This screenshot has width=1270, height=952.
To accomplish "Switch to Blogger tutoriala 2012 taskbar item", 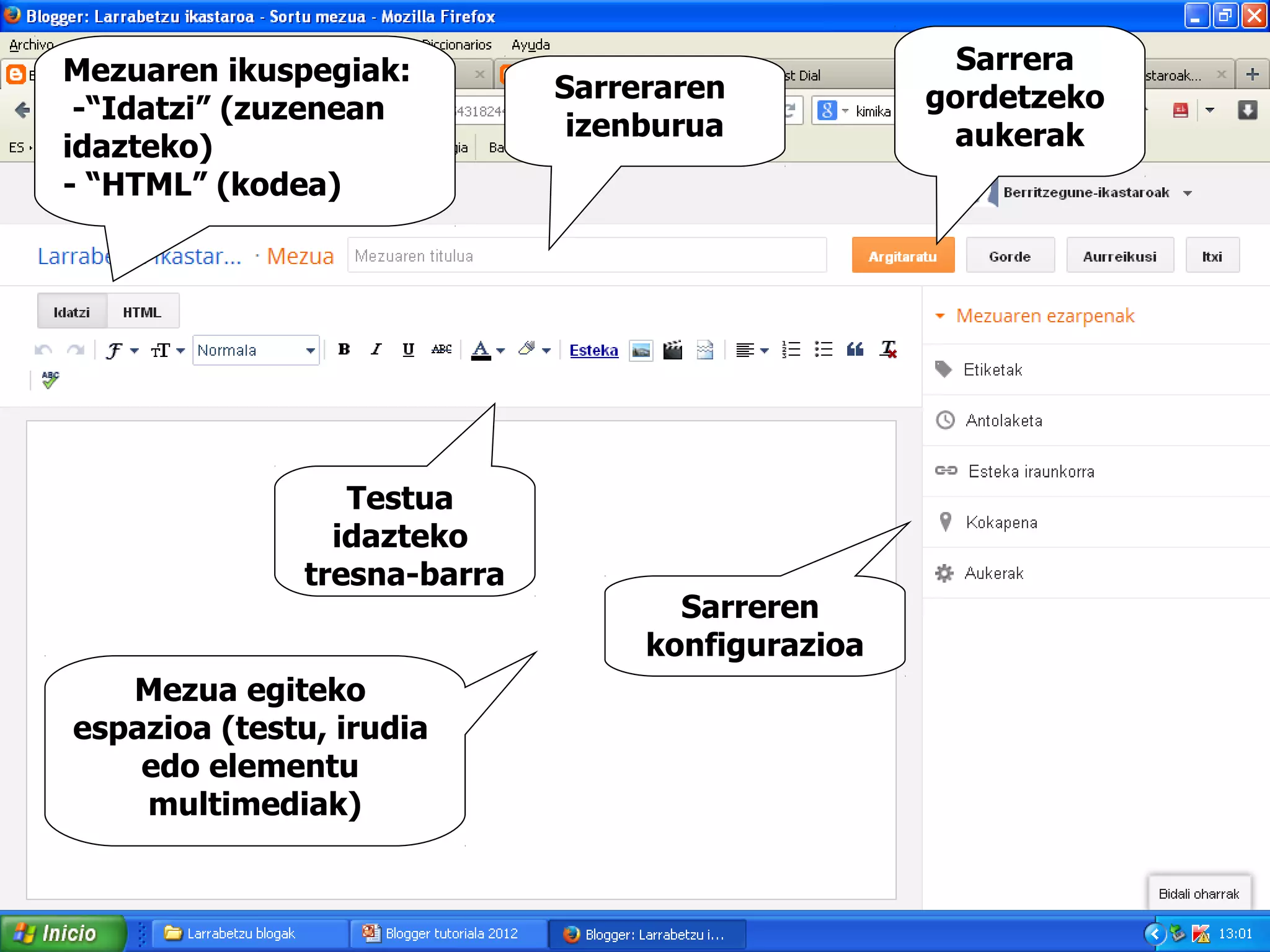I will point(449,933).
